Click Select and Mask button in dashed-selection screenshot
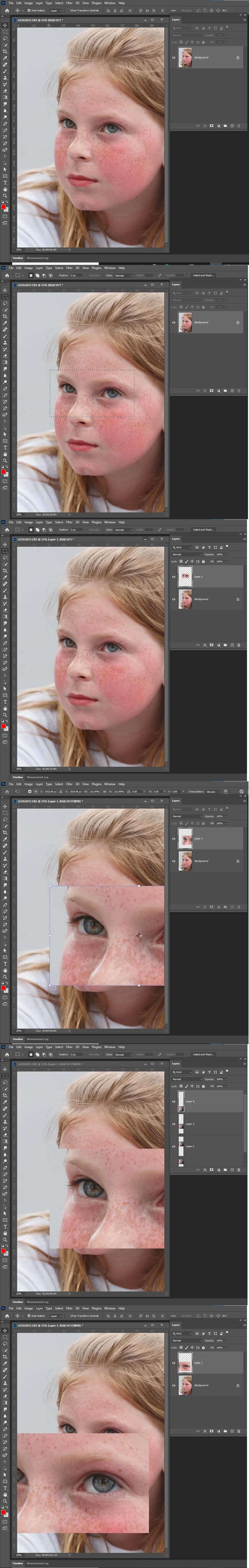This screenshot has height=1568, width=249. coord(203,275)
